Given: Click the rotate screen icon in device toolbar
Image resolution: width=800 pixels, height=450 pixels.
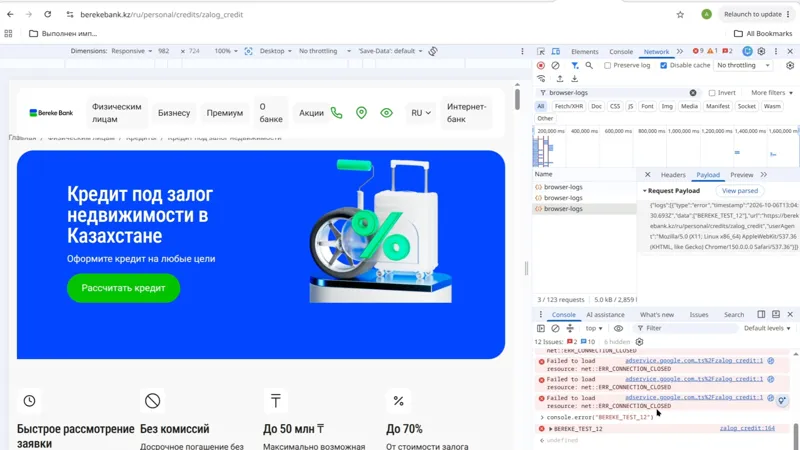Looking at the screenshot, I should [x=433, y=51].
